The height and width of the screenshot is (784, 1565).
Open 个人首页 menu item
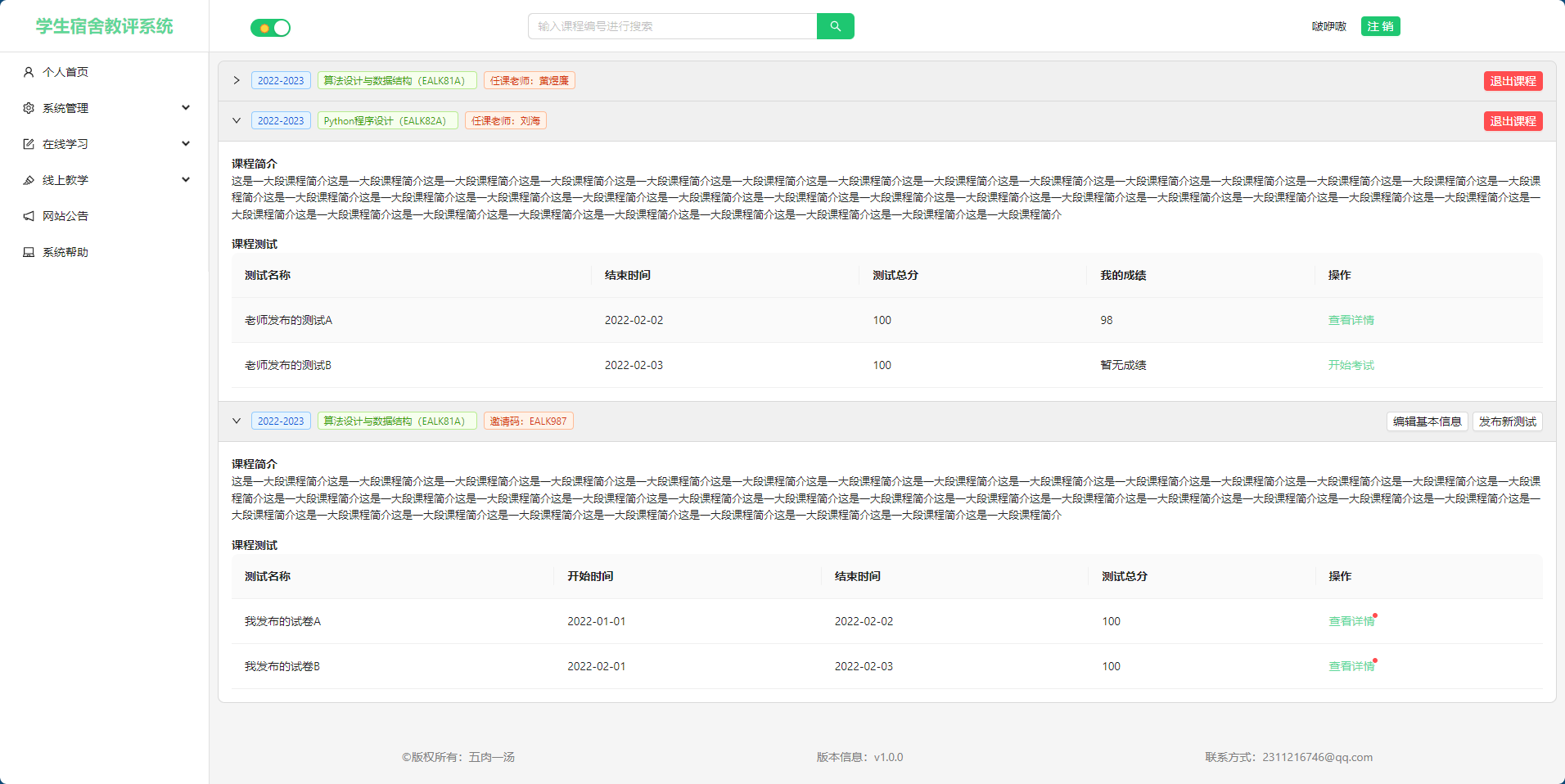(104, 72)
